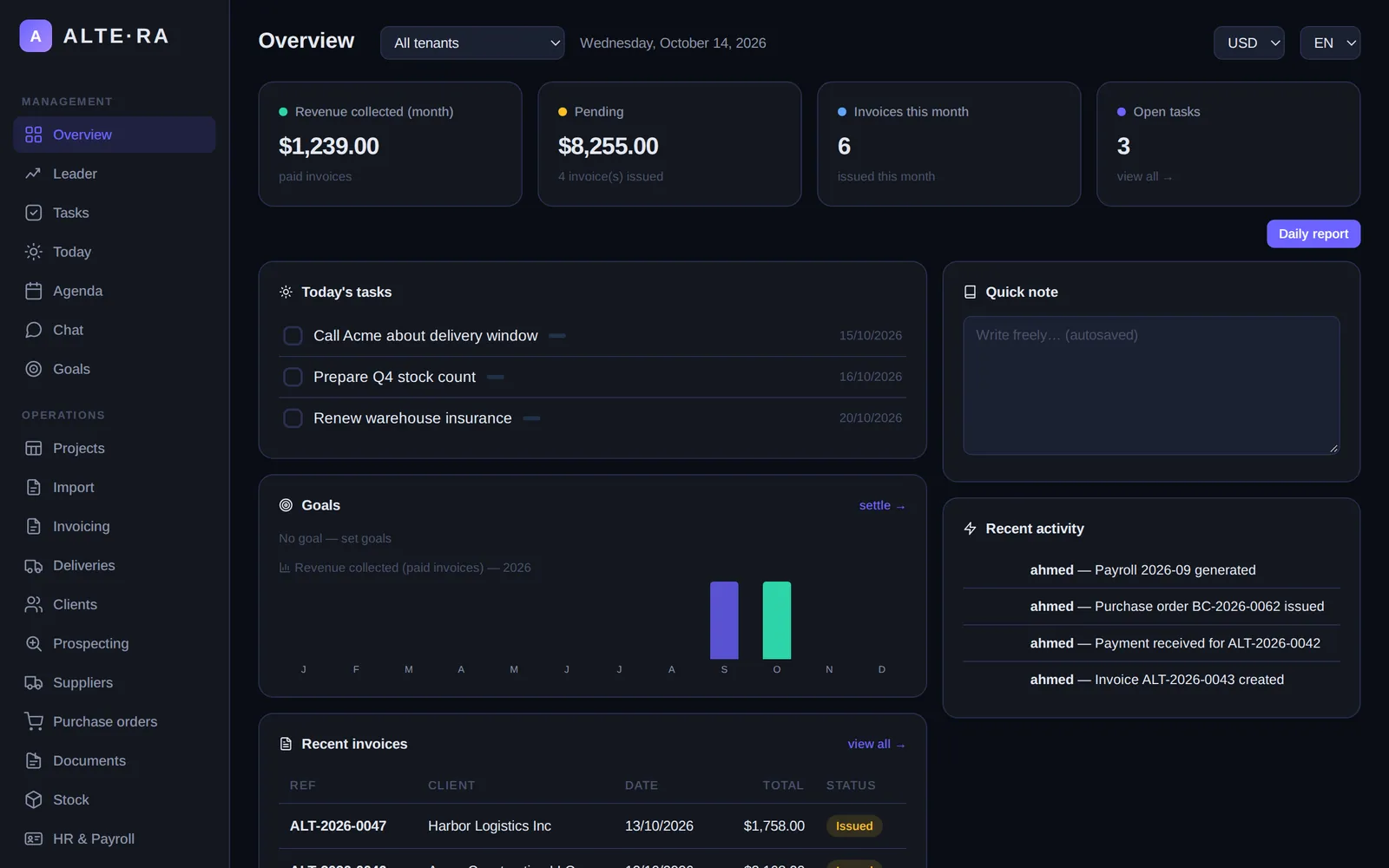This screenshot has height=868, width=1389.
Task: Click the Agenda calendar icon
Action: click(x=33, y=291)
